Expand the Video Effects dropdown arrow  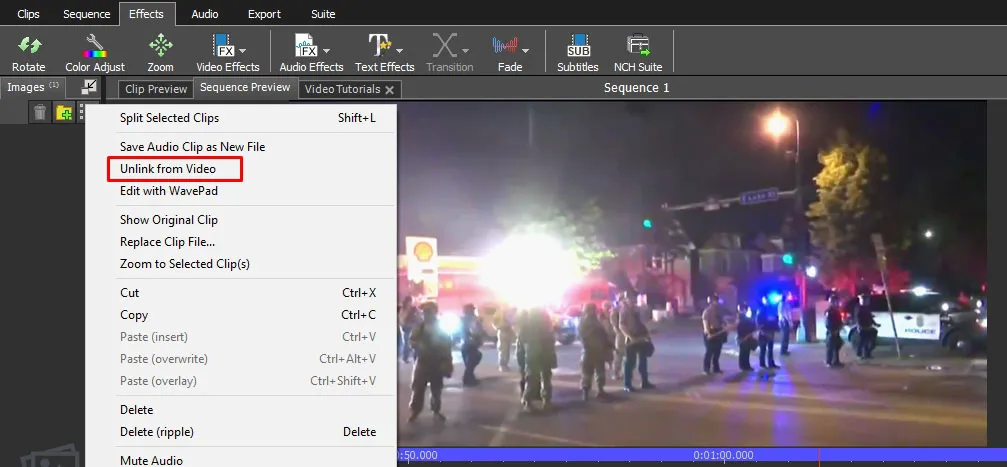pos(242,48)
